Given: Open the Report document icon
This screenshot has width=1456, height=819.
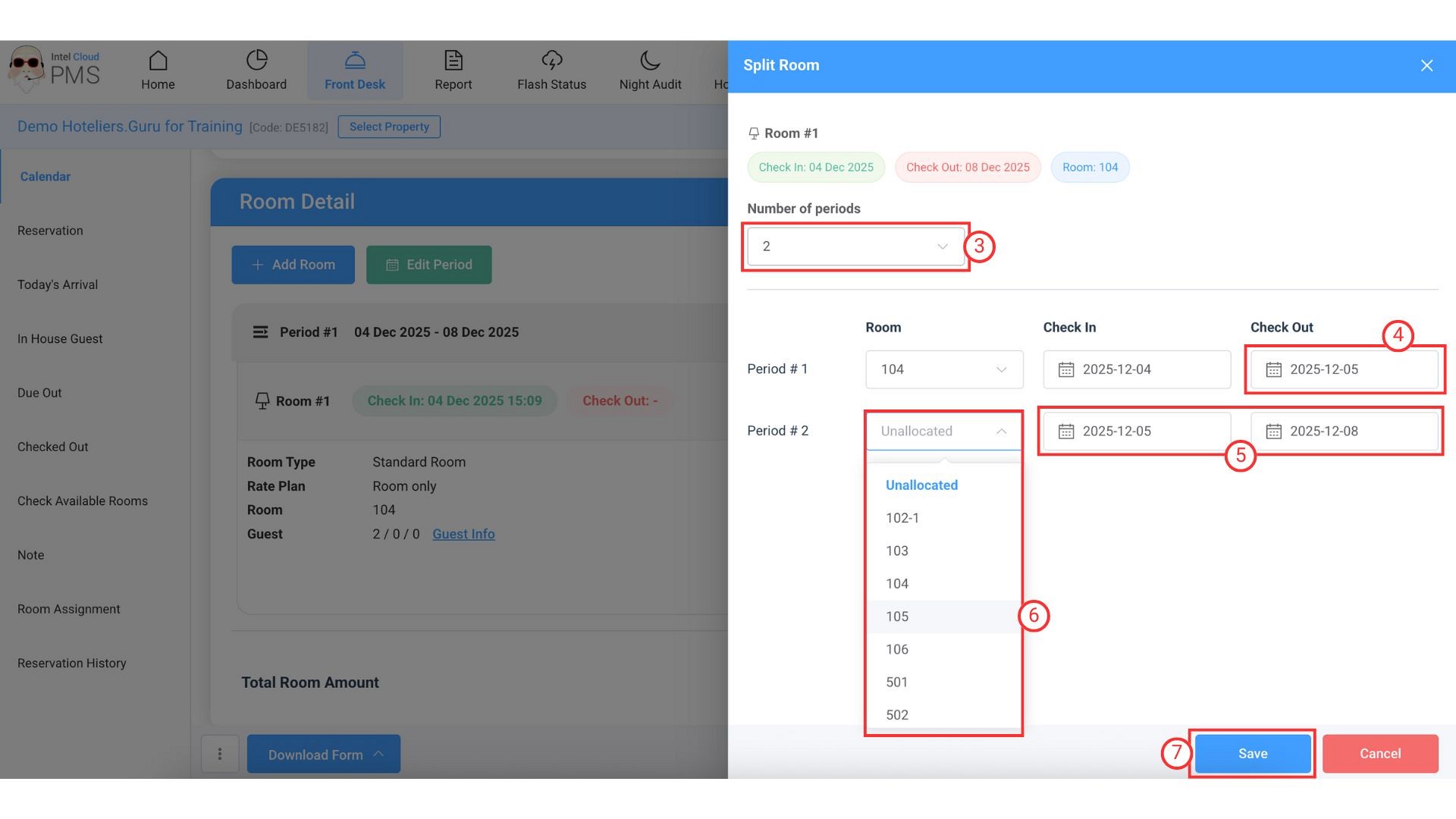Looking at the screenshot, I should [x=453, y=61].
